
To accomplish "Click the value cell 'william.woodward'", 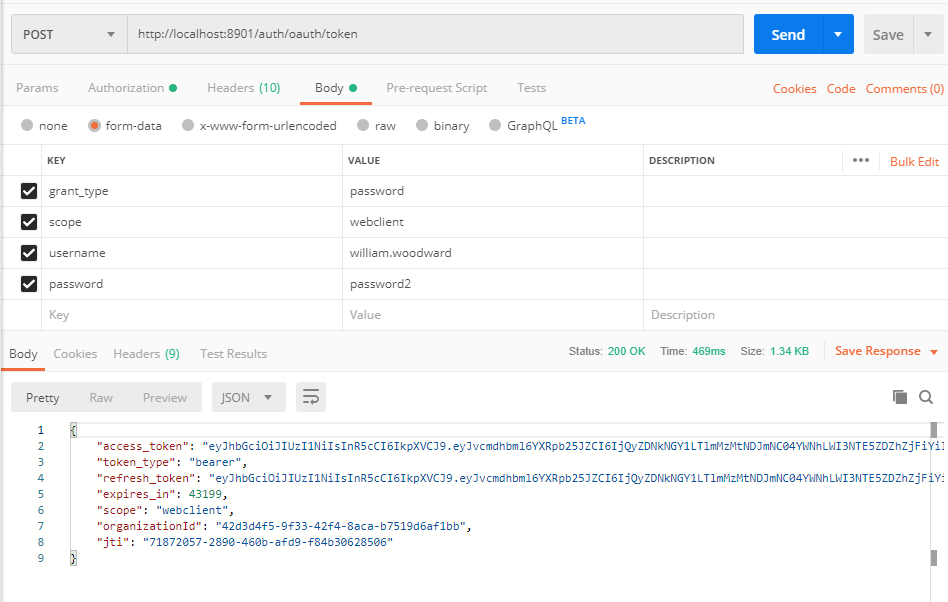I will click(x=493, y=253).
